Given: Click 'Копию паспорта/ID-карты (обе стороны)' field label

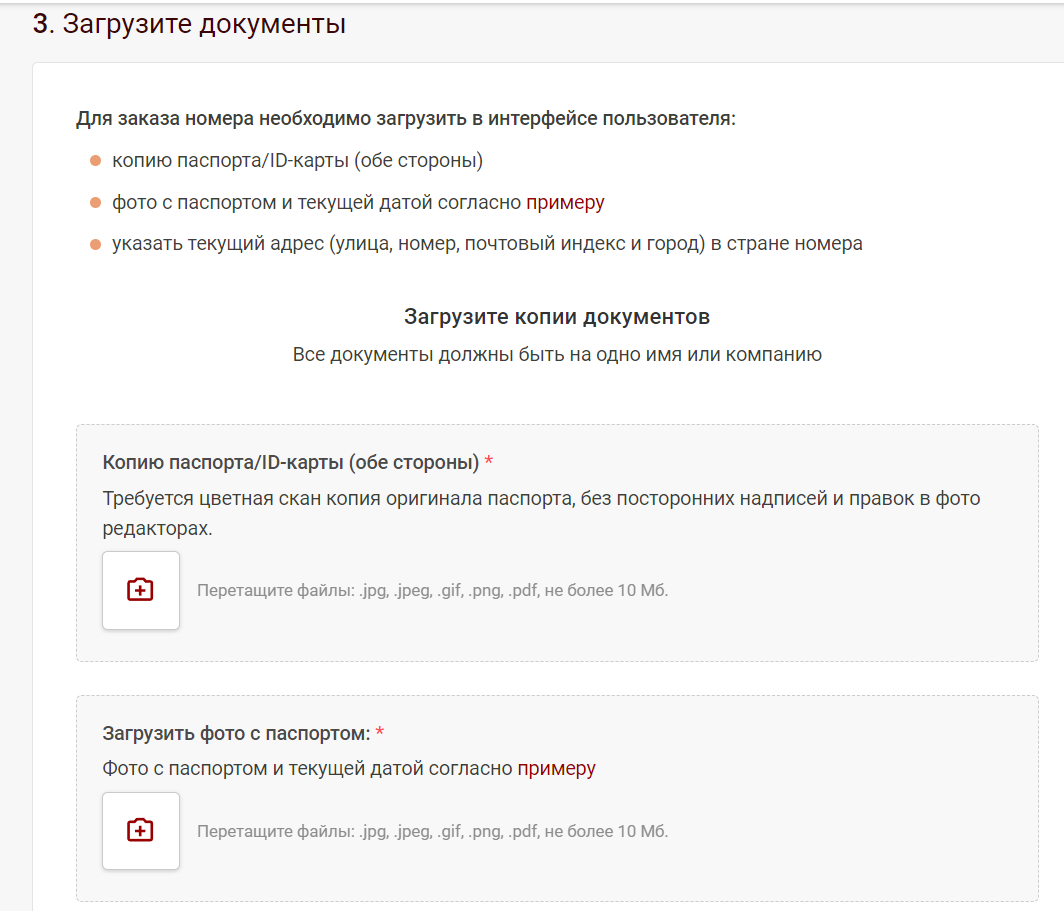Looking at the screenshot, I should [290, 463].
